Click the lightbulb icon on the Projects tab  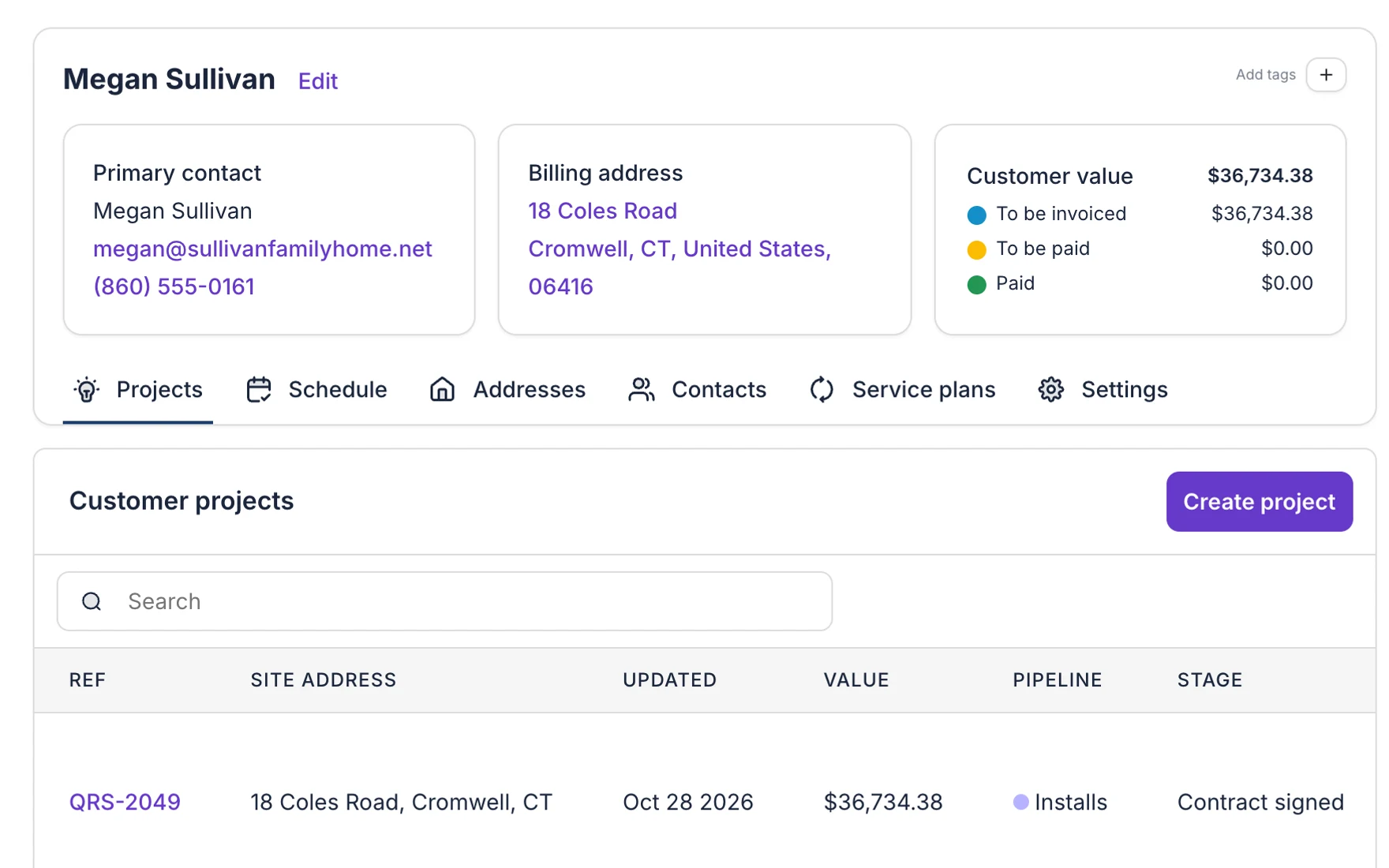tap(87, 390)
